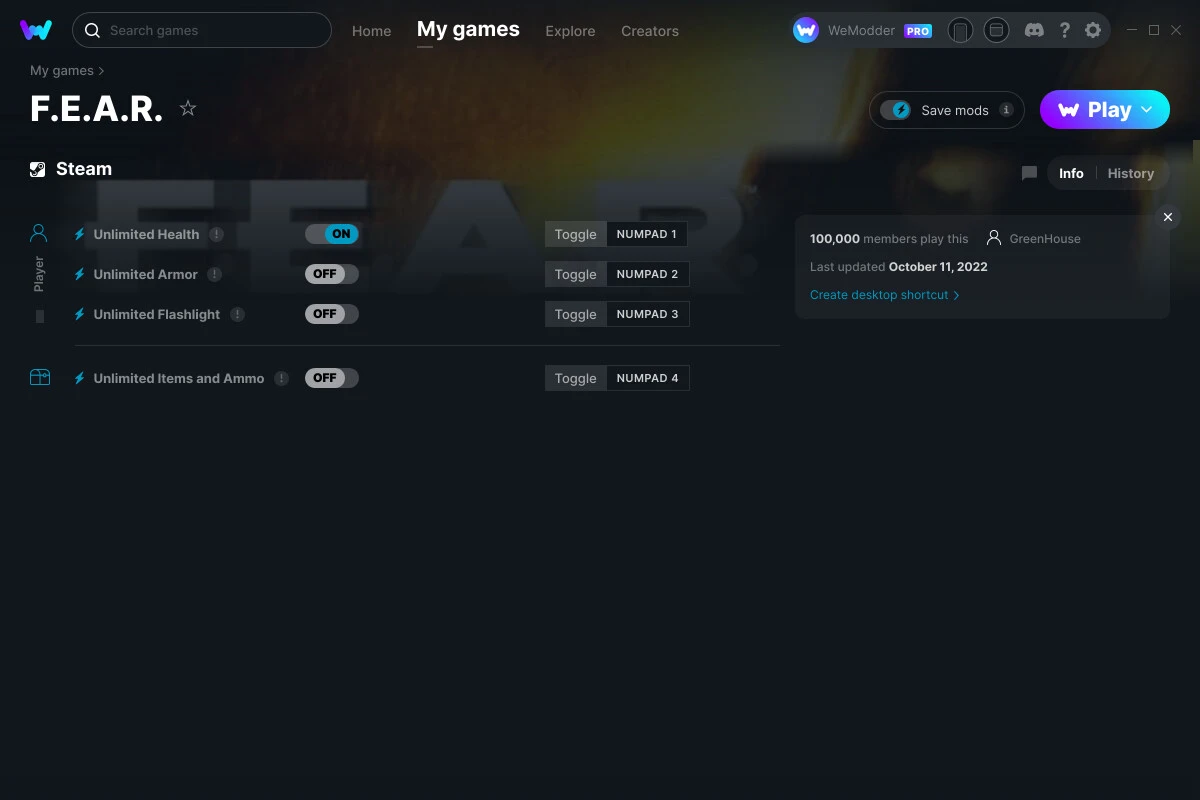The height and width of the screenshot is (800, 1200).
Task: Show Unlimited Armor info icon
Action: point(215,274)
